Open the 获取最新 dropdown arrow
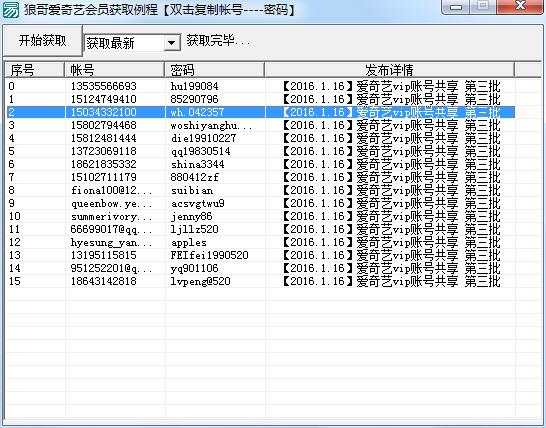The width and height of the screenshot is (546, 428). (172, 43)
